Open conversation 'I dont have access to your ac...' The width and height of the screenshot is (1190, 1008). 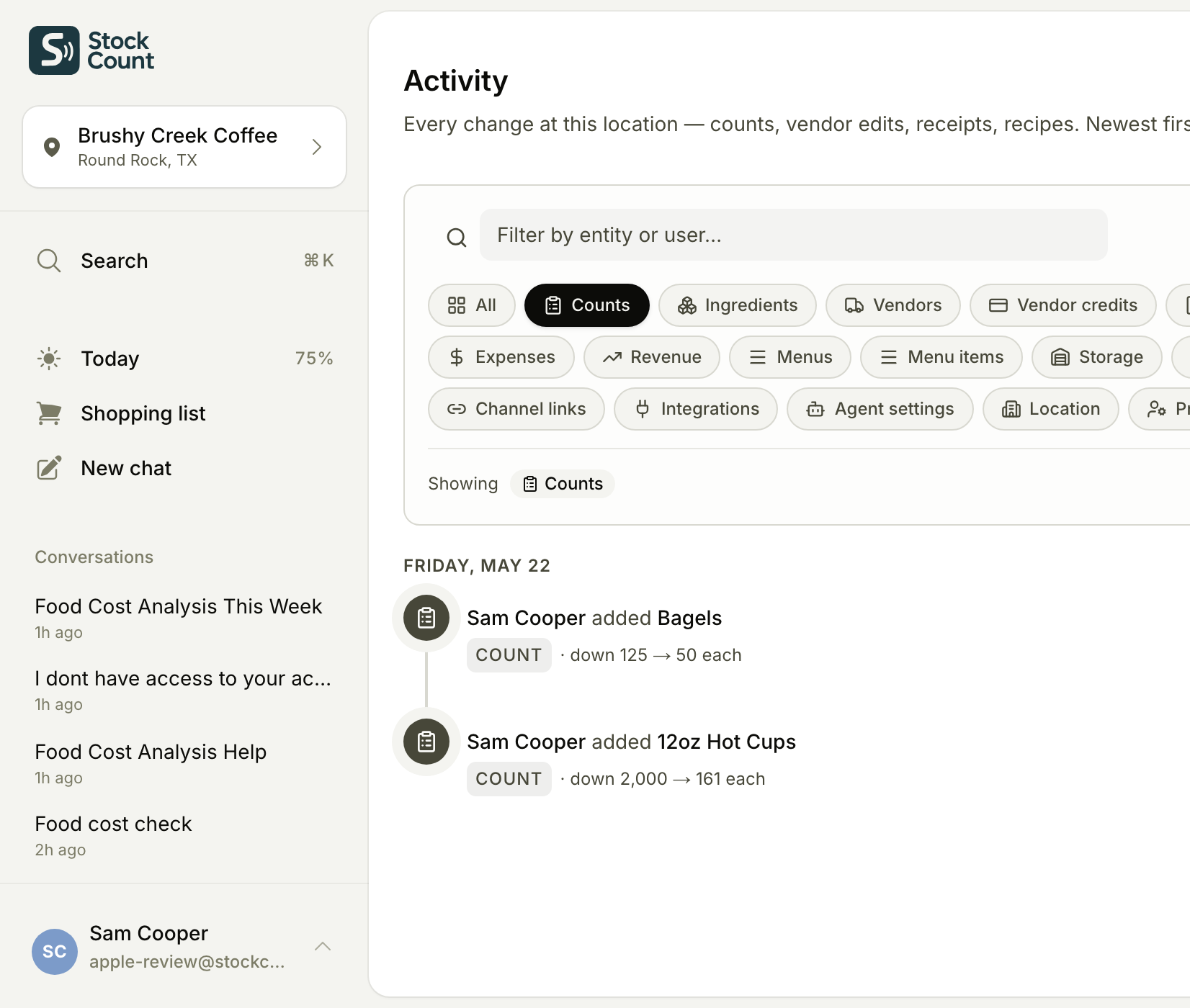tap(184, 690)
